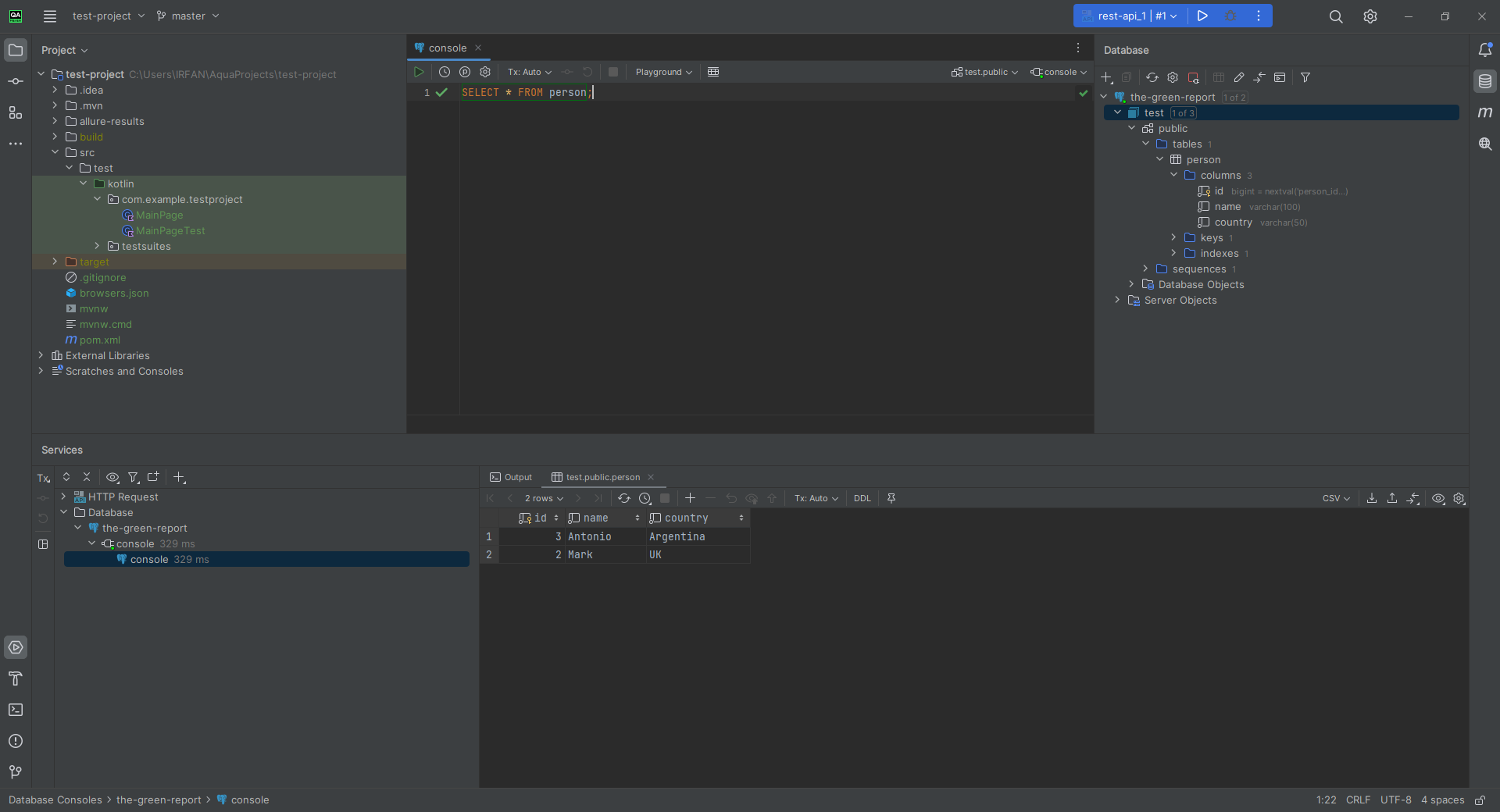The width and height of the screenshot is (1500, 812).
Task: Toggle file read-only lock icon in status bar
Action: [1480, 800]
